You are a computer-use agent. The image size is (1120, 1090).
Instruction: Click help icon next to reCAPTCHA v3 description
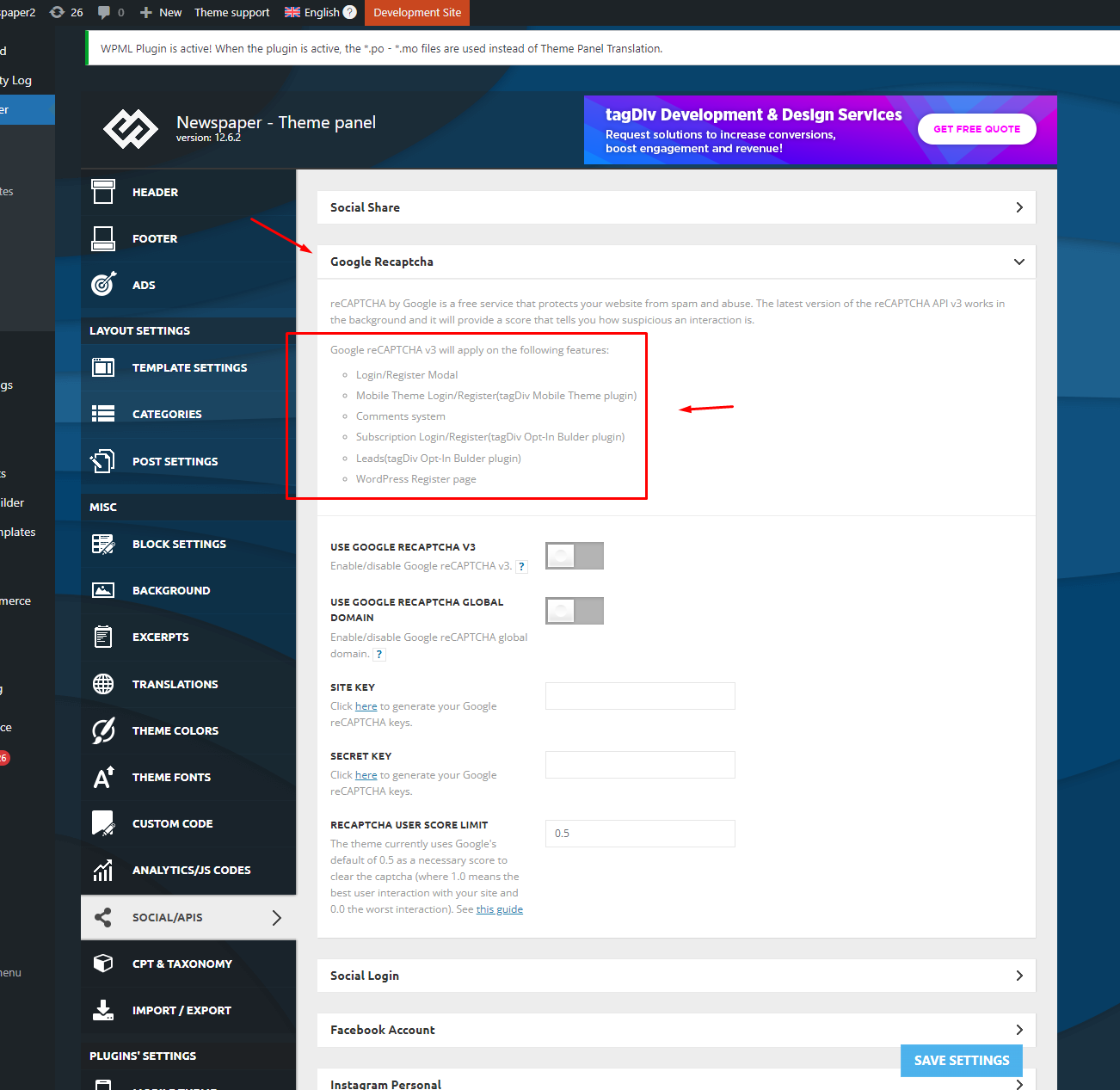[x=521, y=566]
